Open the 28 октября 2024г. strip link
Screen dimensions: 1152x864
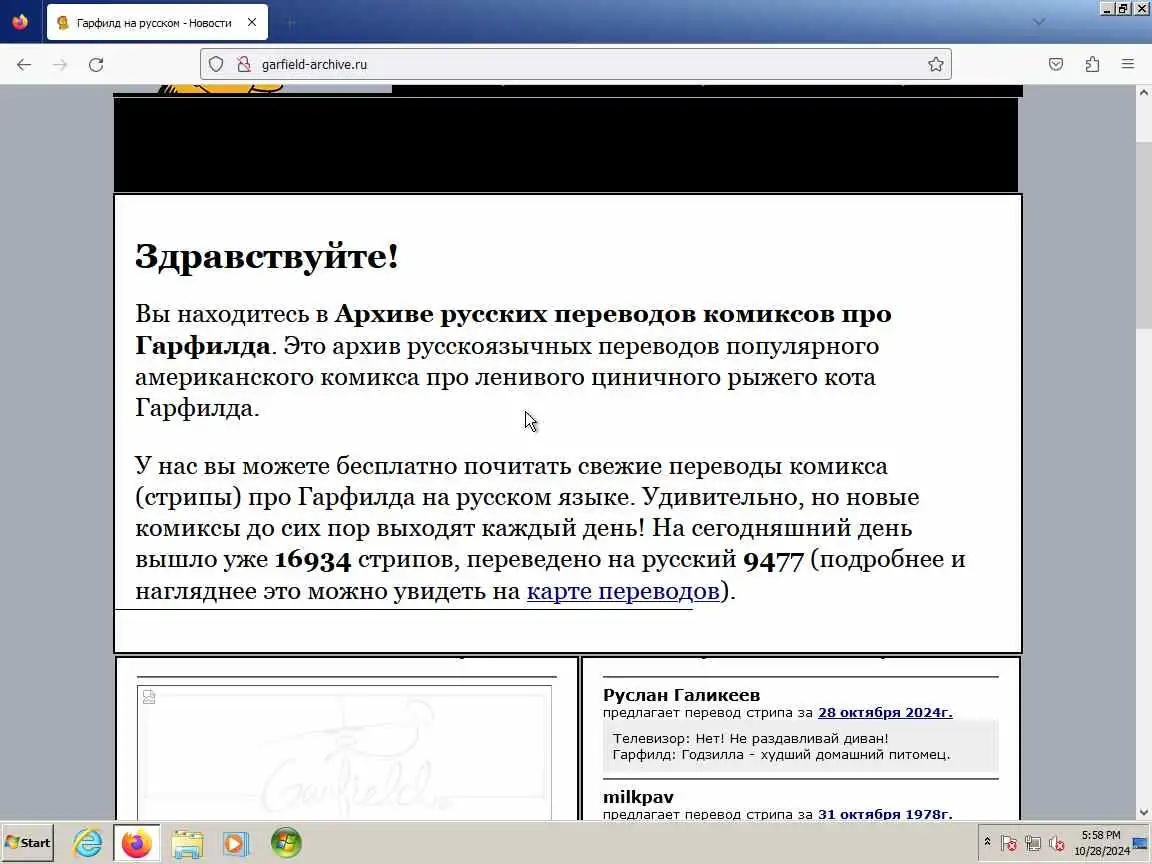(x=885, y=713)
